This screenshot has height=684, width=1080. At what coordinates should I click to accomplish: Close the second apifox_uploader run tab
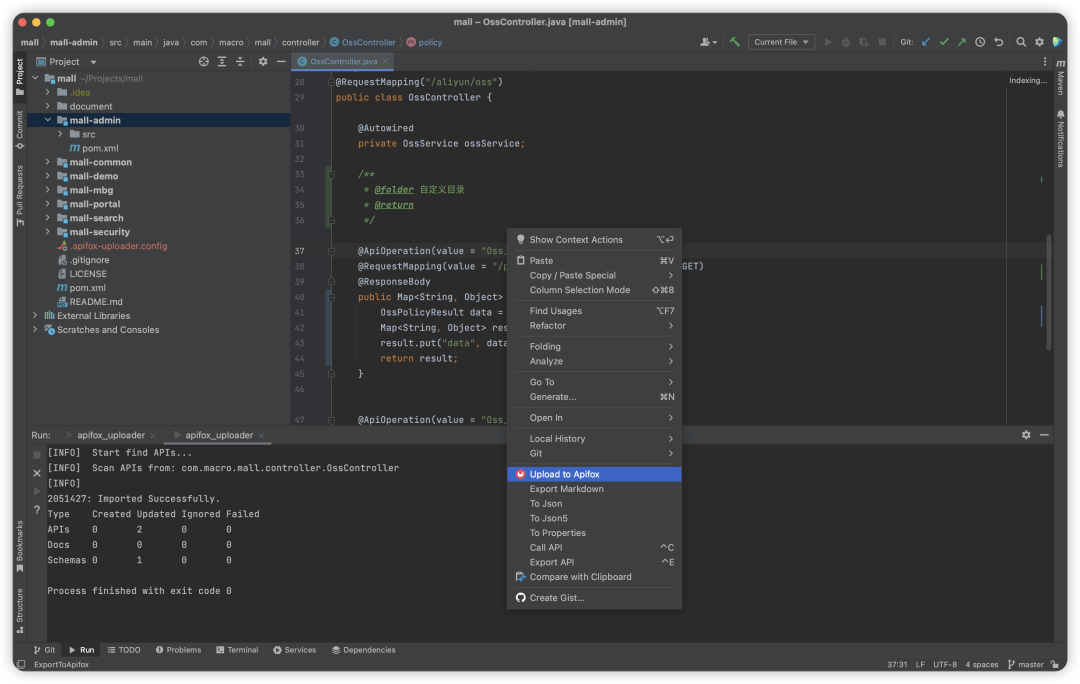261,435
